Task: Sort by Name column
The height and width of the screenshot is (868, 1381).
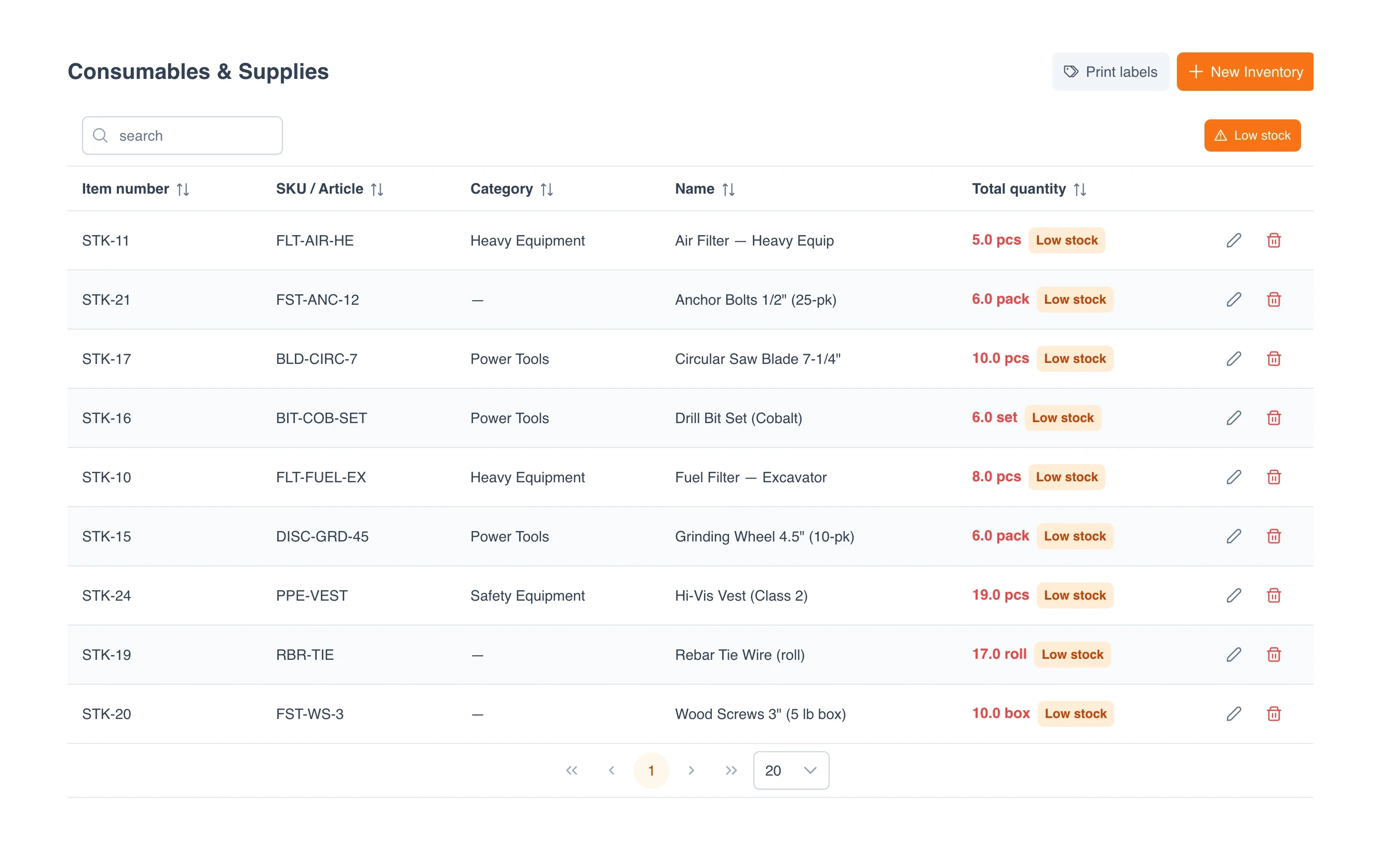Action: [728, 189]
